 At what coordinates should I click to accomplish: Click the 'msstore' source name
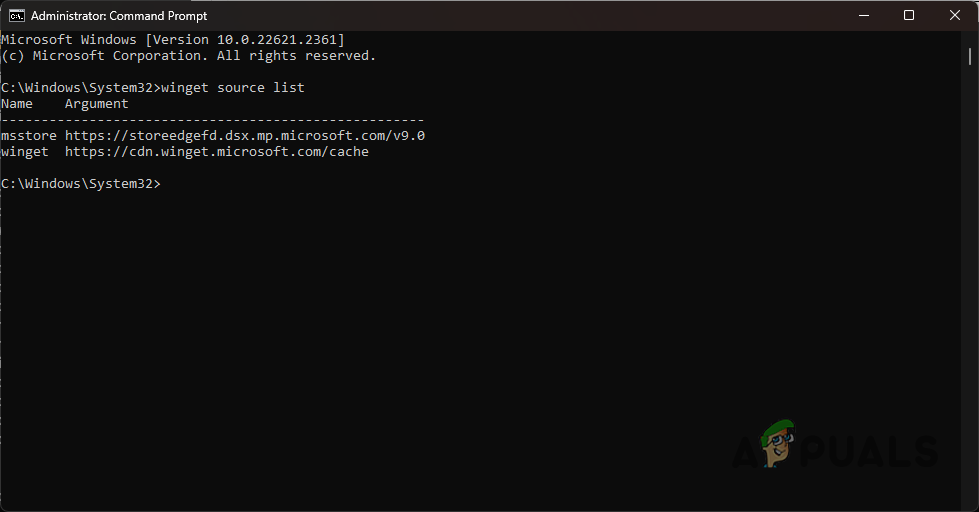[x=29, y=135]
